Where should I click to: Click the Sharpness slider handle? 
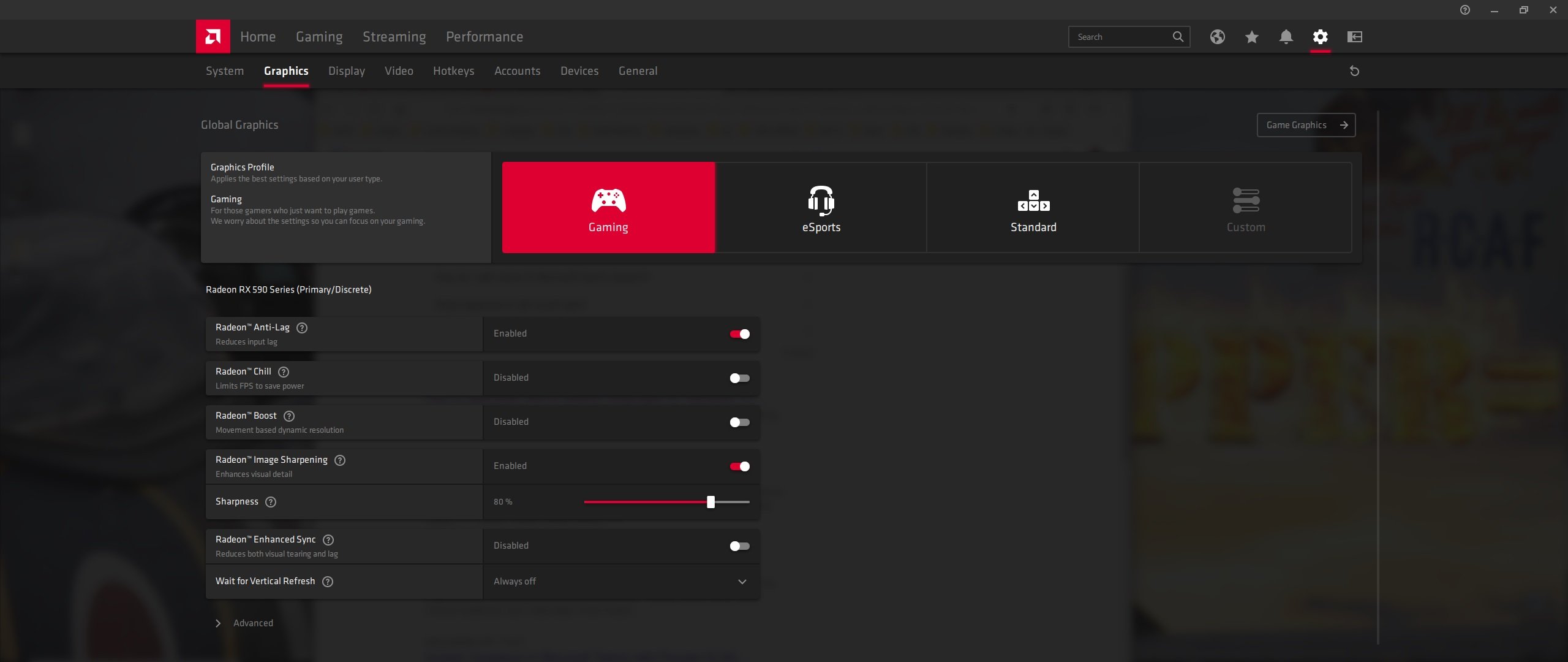point(710,502)
